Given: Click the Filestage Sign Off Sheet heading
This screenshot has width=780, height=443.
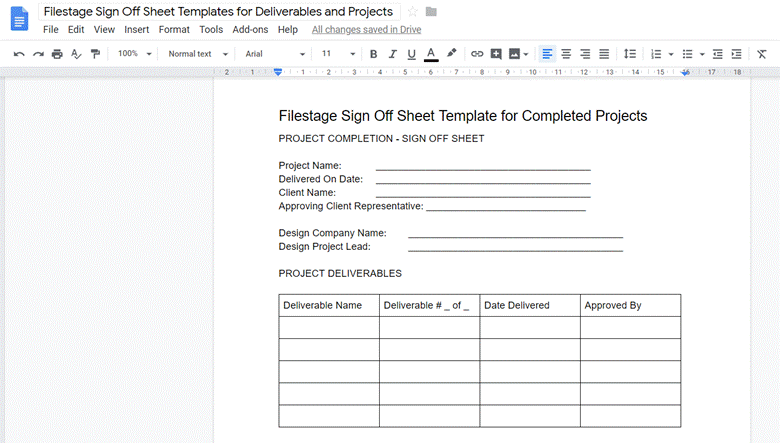Looking at the screenshot, I should point(463,116).
